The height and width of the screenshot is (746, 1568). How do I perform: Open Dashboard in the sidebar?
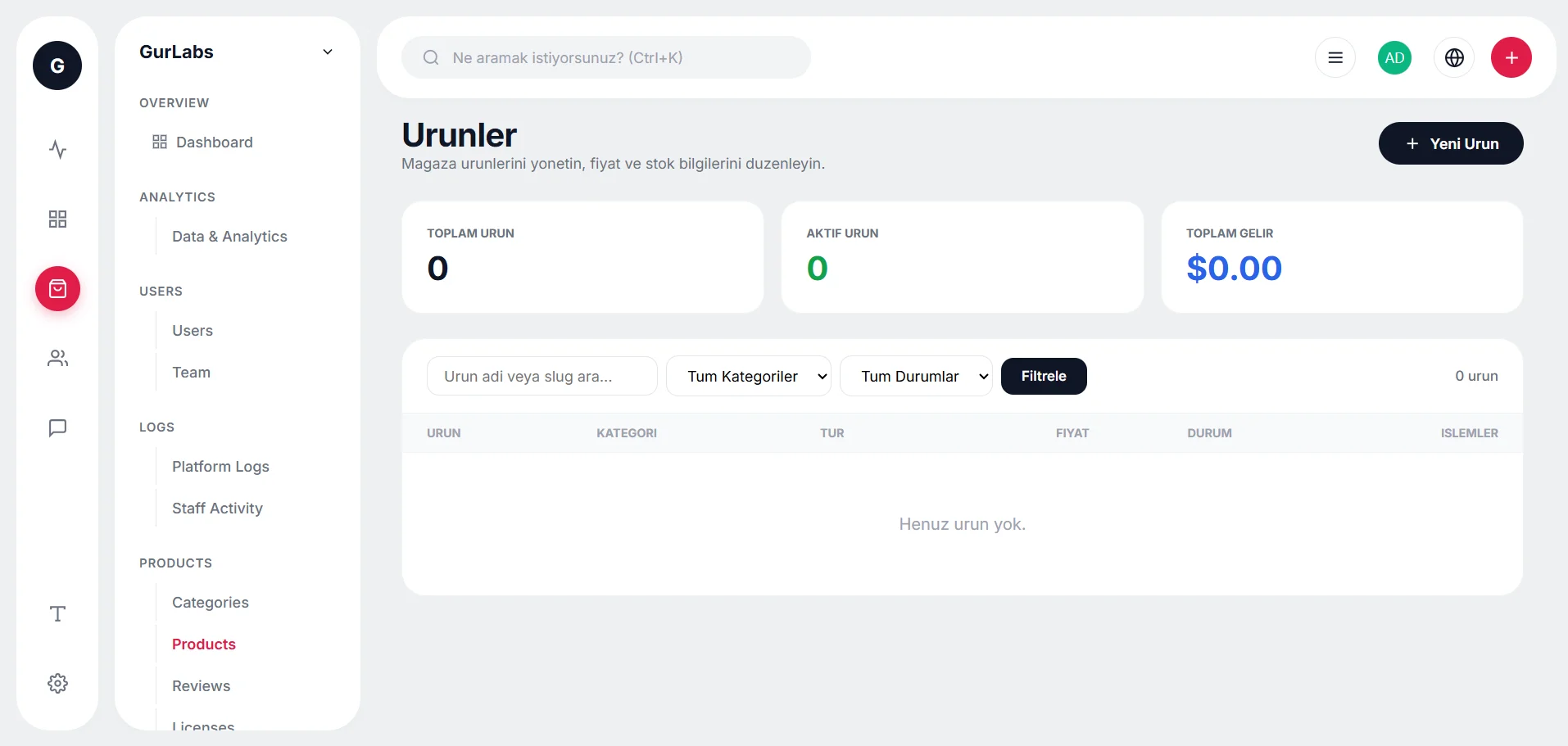[215, 142]
